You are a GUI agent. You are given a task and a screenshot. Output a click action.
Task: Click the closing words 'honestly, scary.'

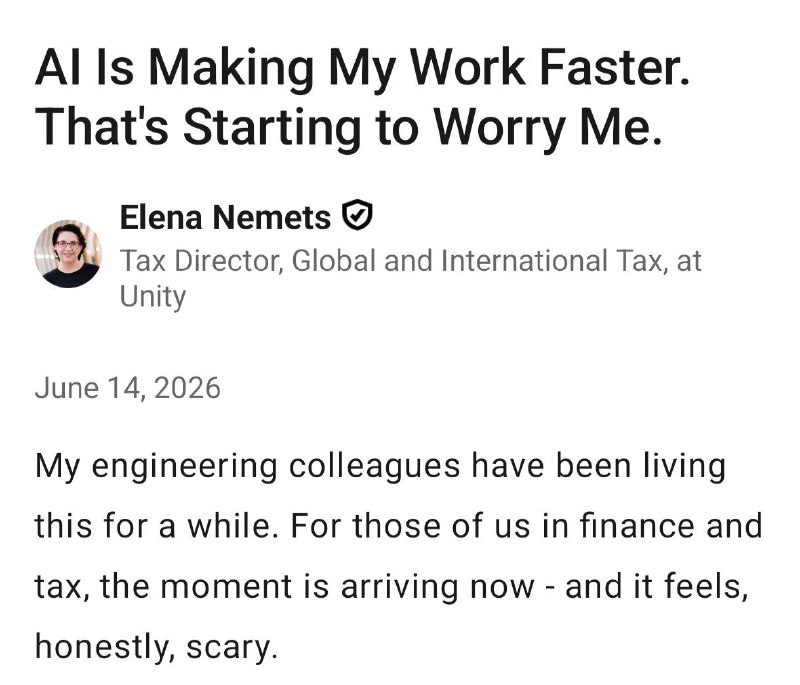point(156,647)
